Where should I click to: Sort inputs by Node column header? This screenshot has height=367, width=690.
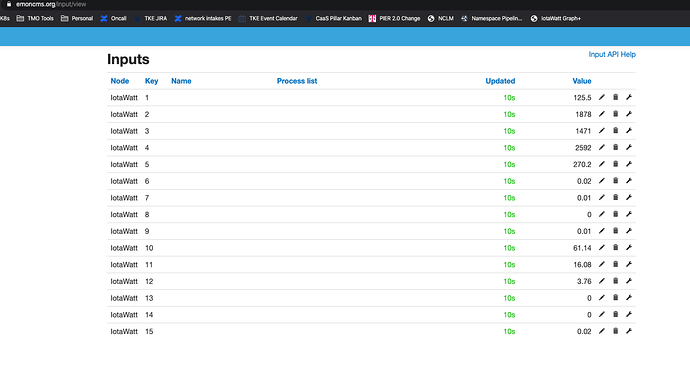click(120, 81)
